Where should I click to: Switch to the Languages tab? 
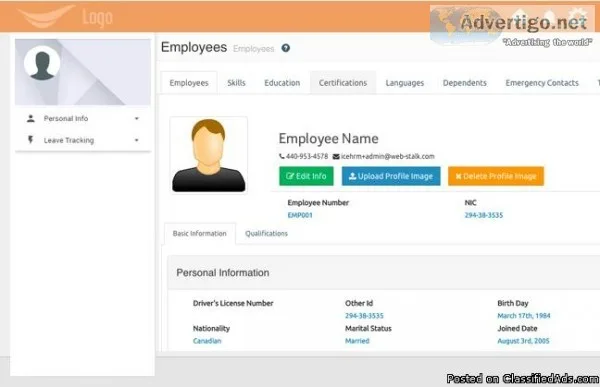click(x=404, y=83)
